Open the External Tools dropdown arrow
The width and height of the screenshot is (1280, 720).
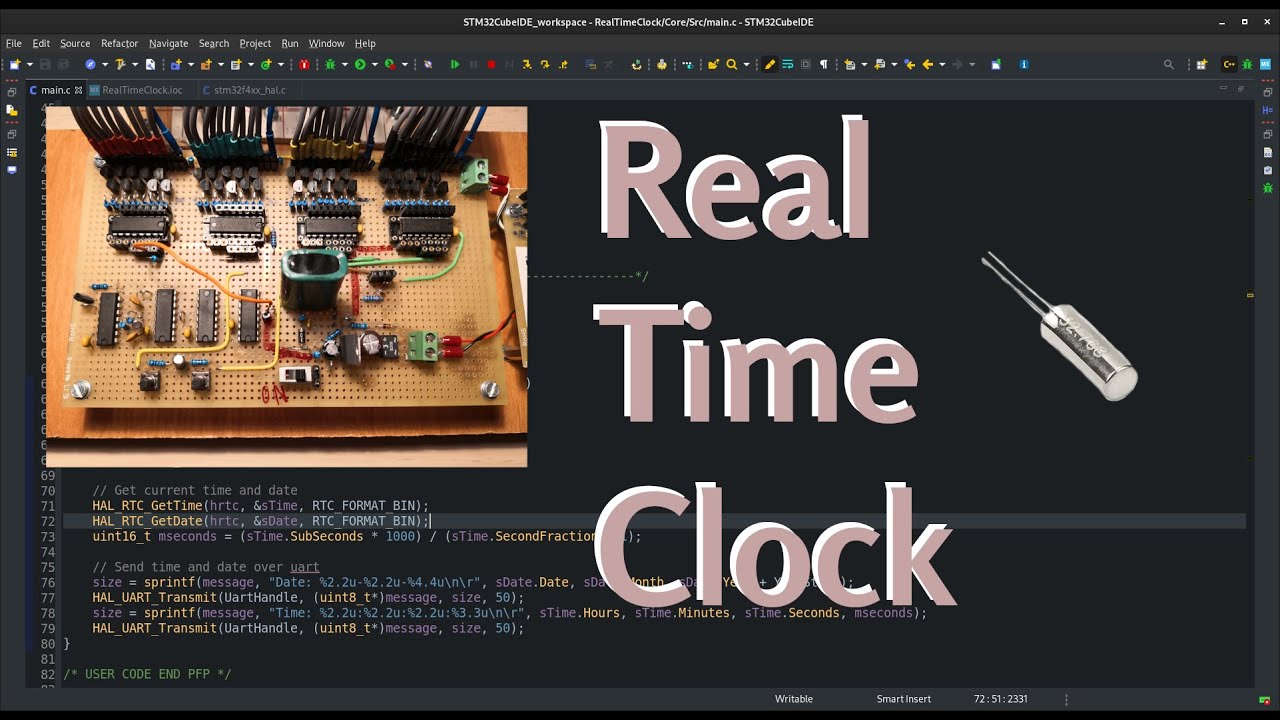click(405, 64)
